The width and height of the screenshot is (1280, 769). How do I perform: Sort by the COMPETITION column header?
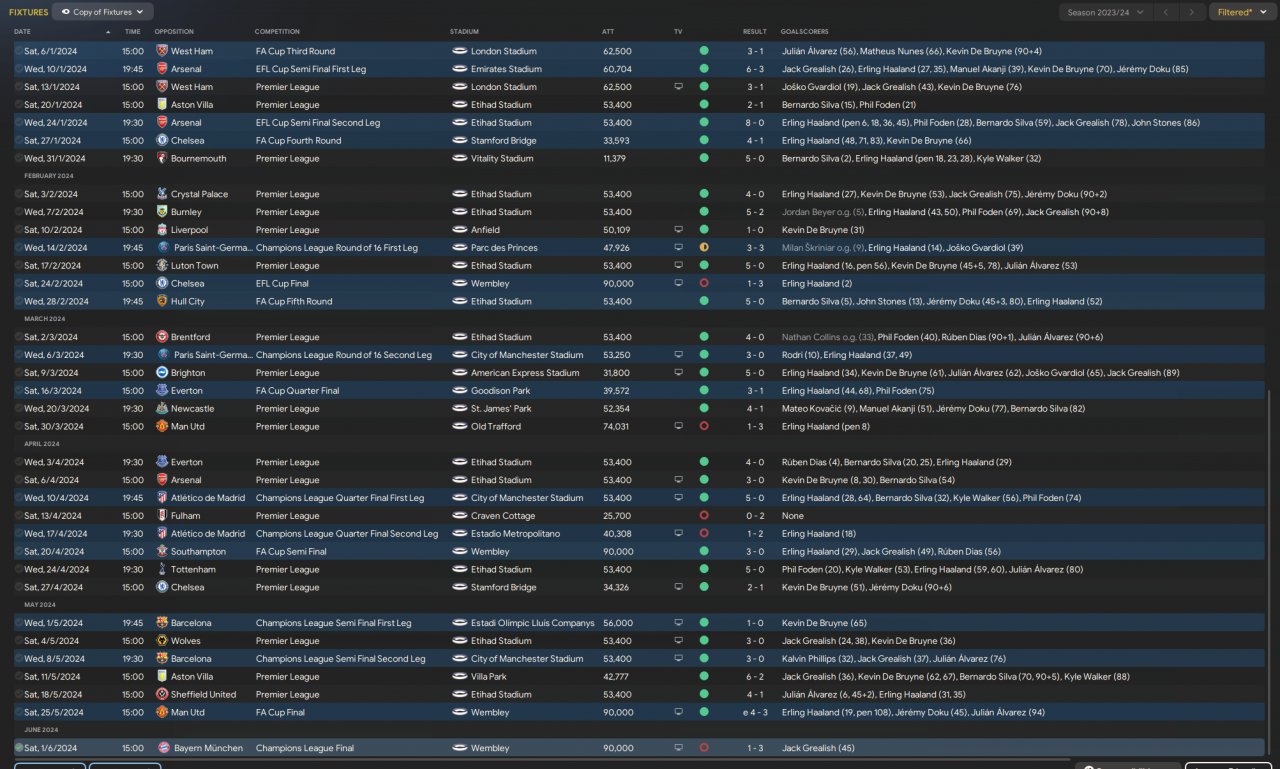(277, 32)
